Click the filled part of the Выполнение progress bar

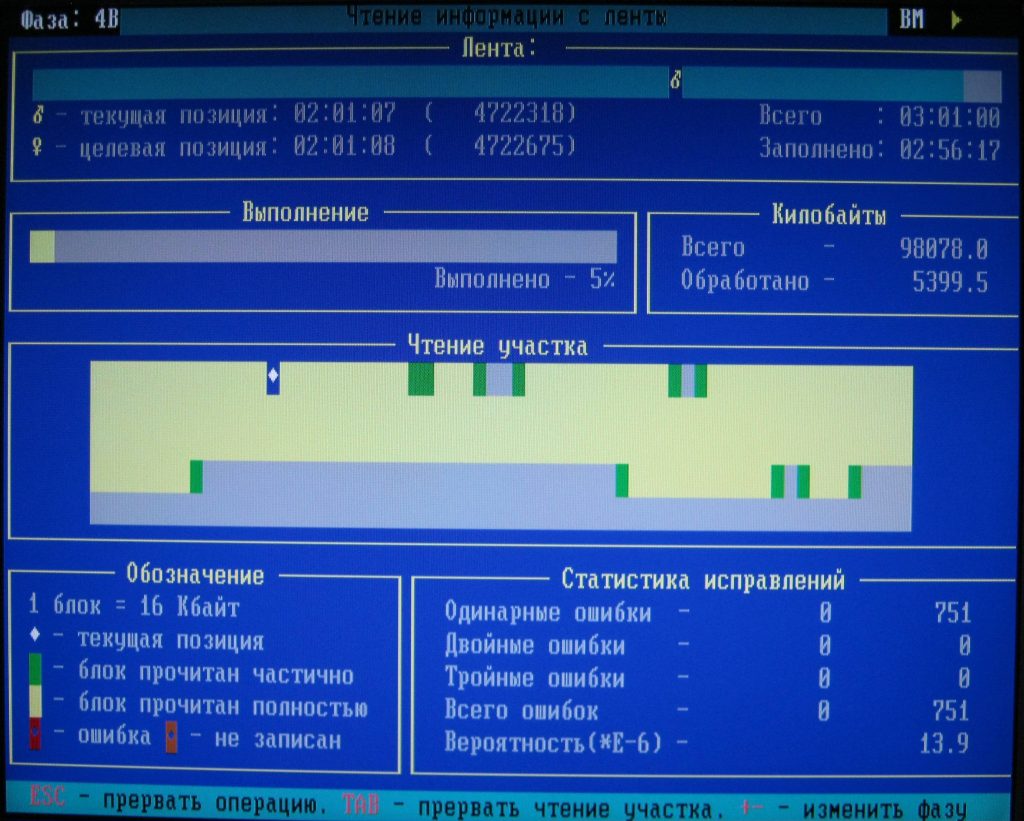[x=42, y=247]
